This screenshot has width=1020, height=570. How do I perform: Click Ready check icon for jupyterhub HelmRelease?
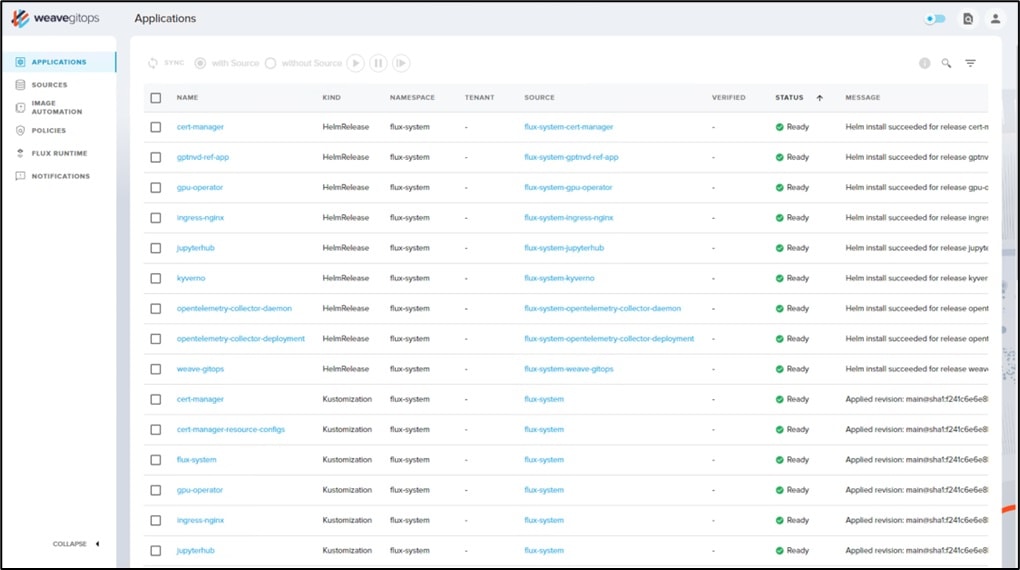779,248
